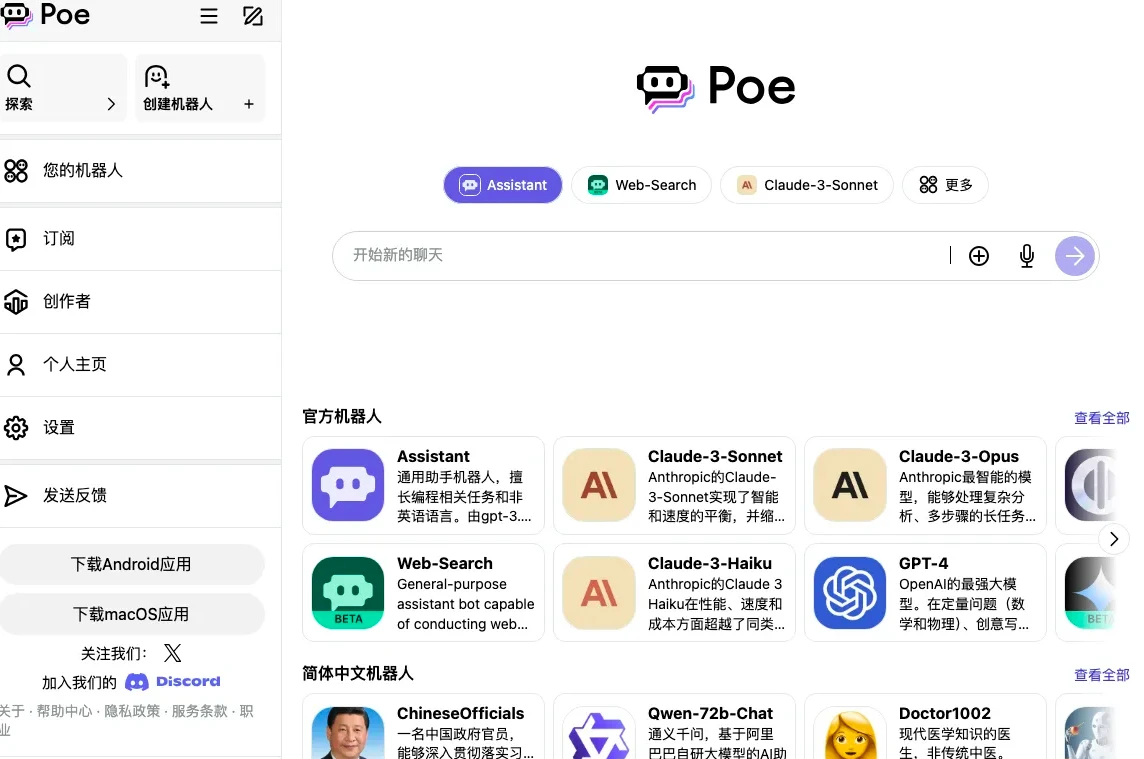The height and width of the screenshot is (759, 1144).
Task: Select the Assistant bot chip
Action: tap(503, 185)
